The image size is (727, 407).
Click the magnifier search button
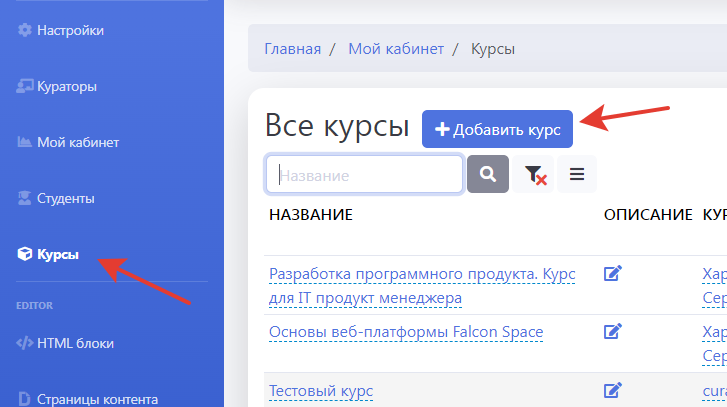click(488, 174)
